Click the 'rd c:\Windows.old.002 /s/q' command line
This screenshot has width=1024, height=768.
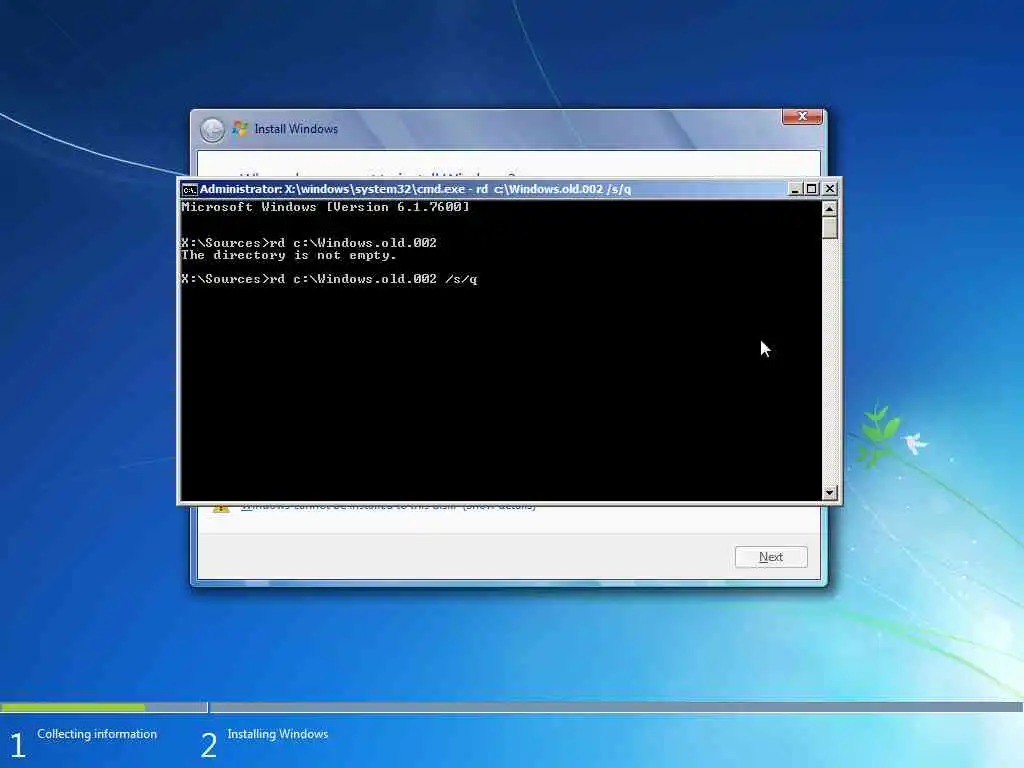point(329,280)
